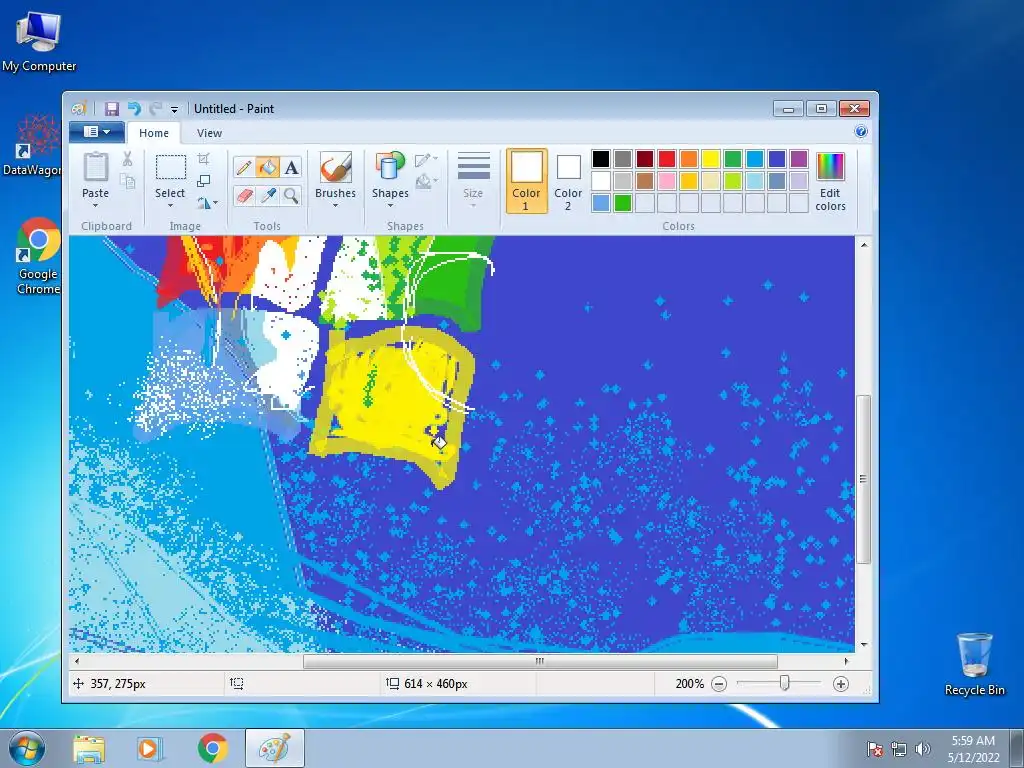Click zoom in plus button
The image size is (1024, 768).
(840, 684)
